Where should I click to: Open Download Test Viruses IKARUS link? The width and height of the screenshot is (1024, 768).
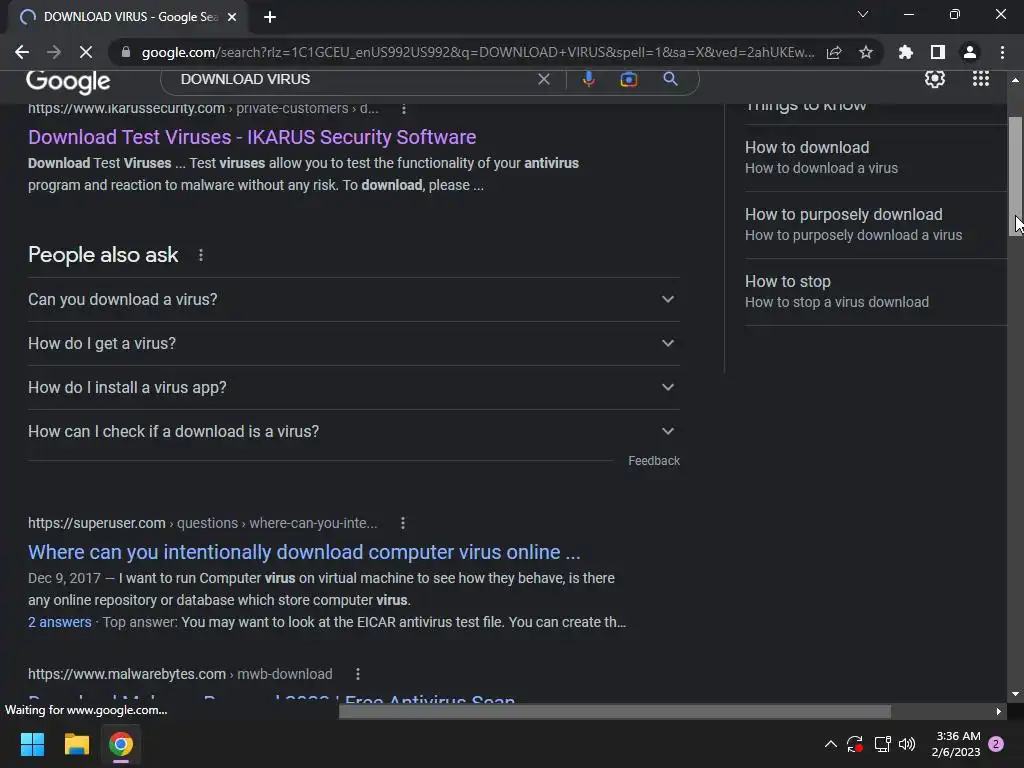pyautogui.click(x=252, y=137)
